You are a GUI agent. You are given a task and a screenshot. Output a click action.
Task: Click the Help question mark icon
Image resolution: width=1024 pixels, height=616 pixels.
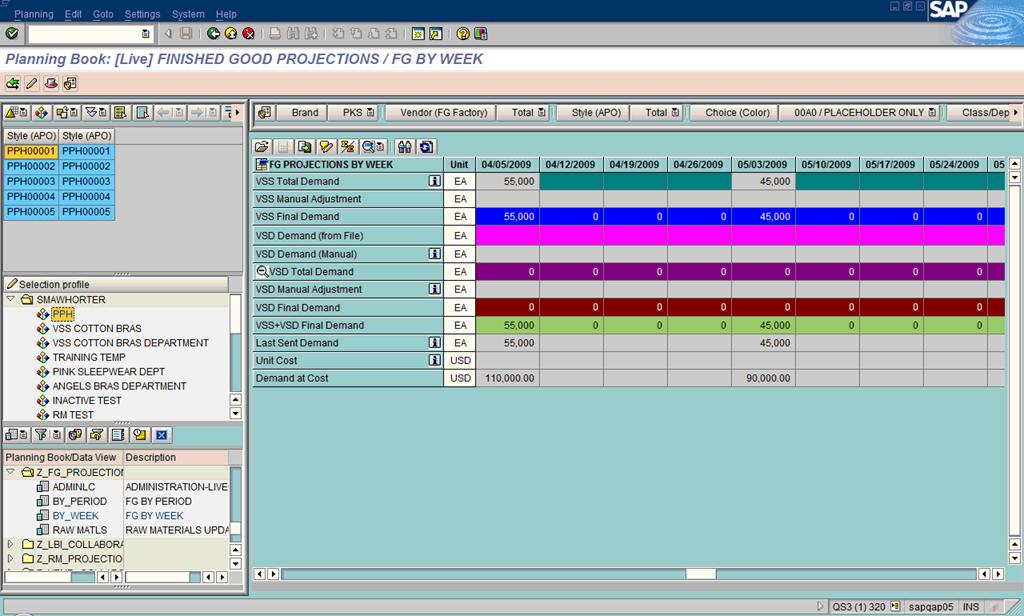[x=463, y=33]
